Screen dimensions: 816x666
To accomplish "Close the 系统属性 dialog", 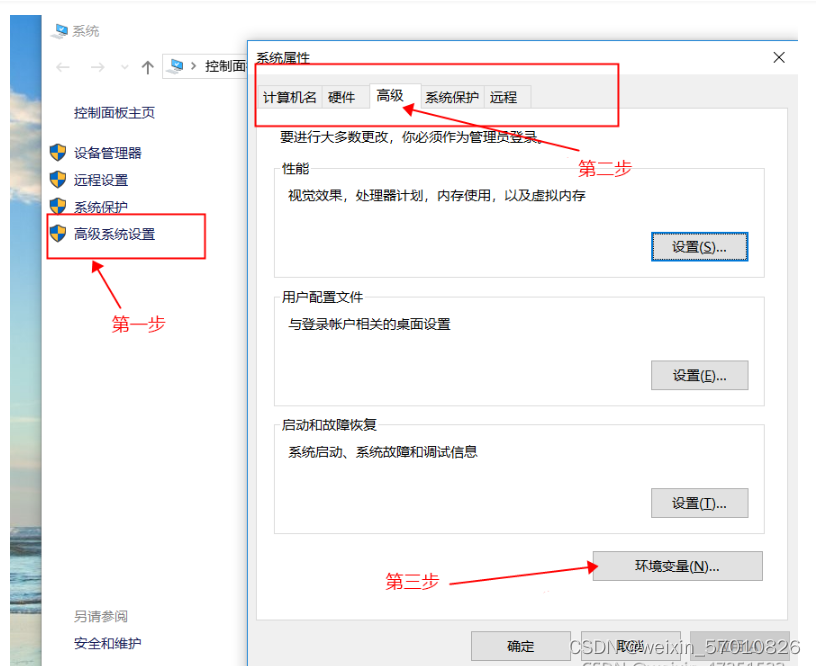I will [779, 57].
